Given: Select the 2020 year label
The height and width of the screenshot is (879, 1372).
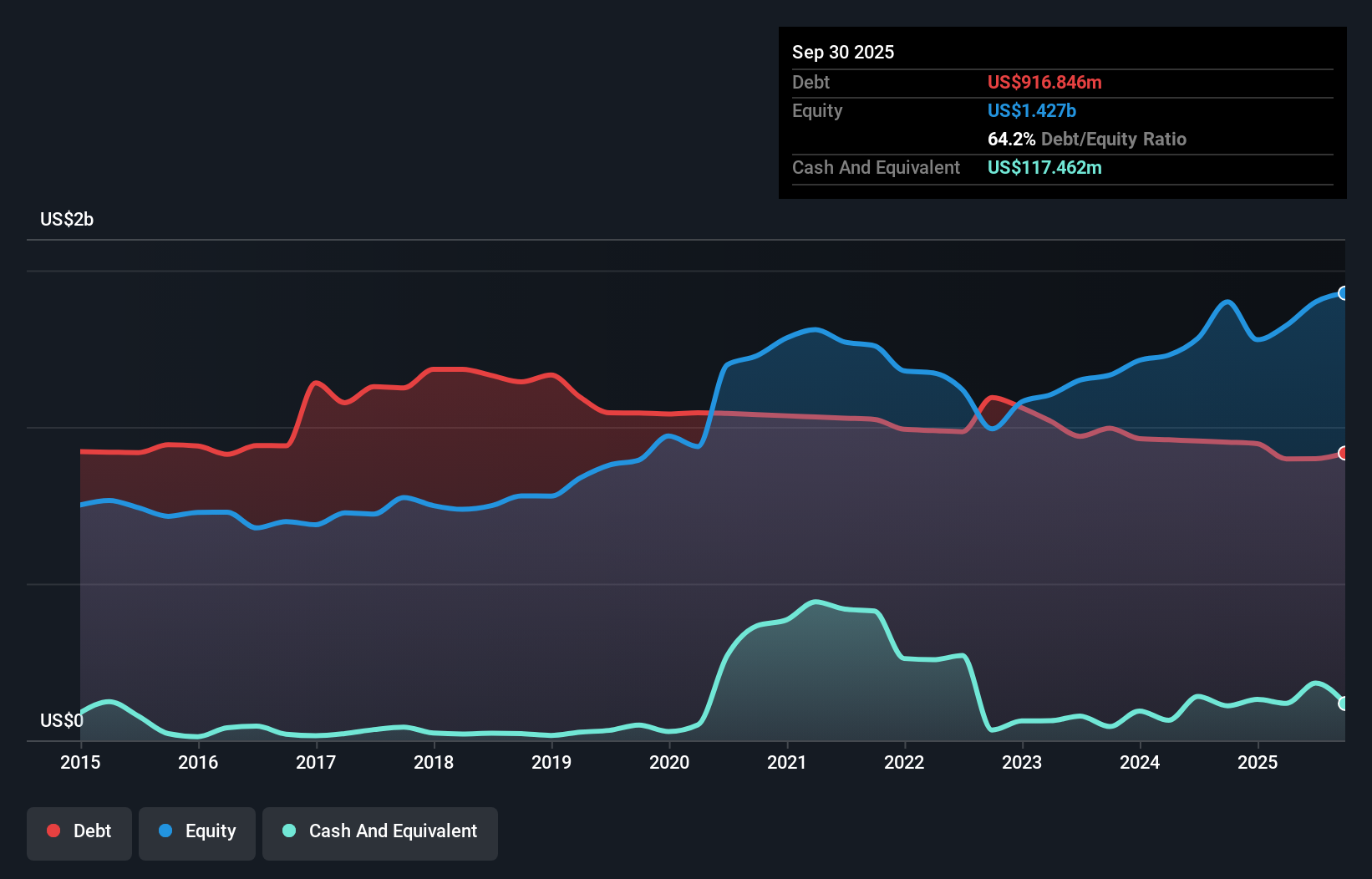Looking at the screenshot, I should [x=669, y=762].
